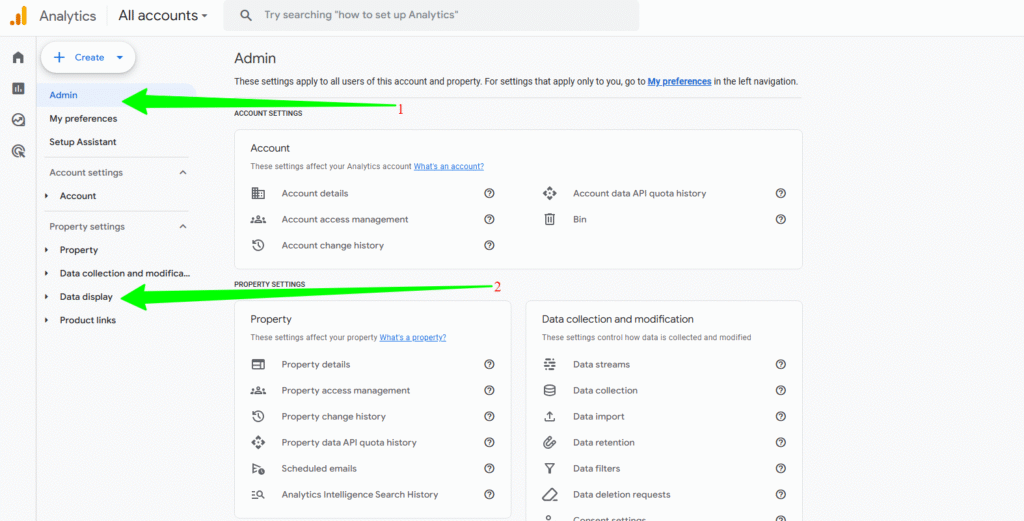
Task: Click the Property change history clock icon
Action: coord(258,417)
